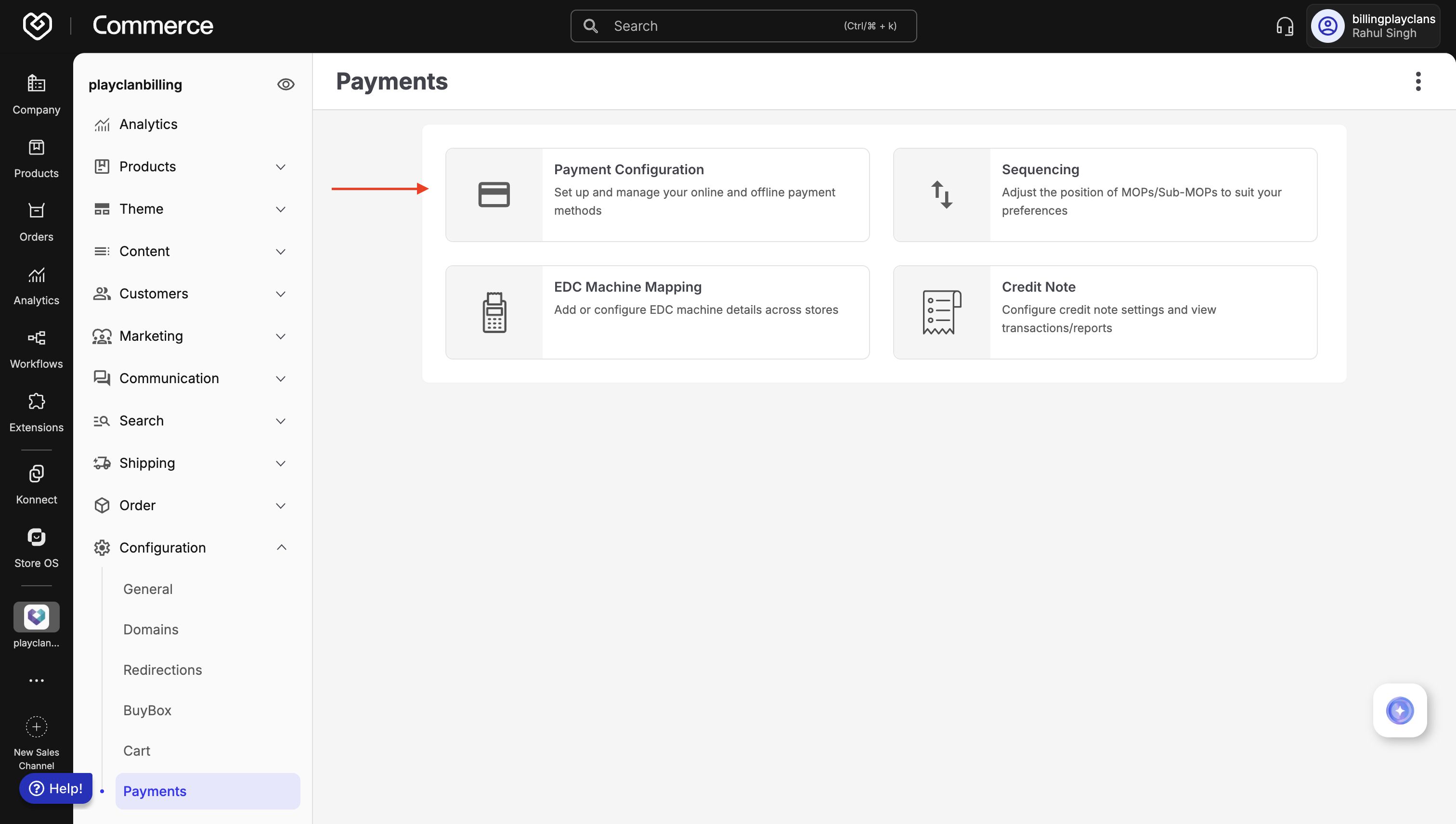1456x824 pixels.
Task: Click the Help! button
Action: coord(56,788)
